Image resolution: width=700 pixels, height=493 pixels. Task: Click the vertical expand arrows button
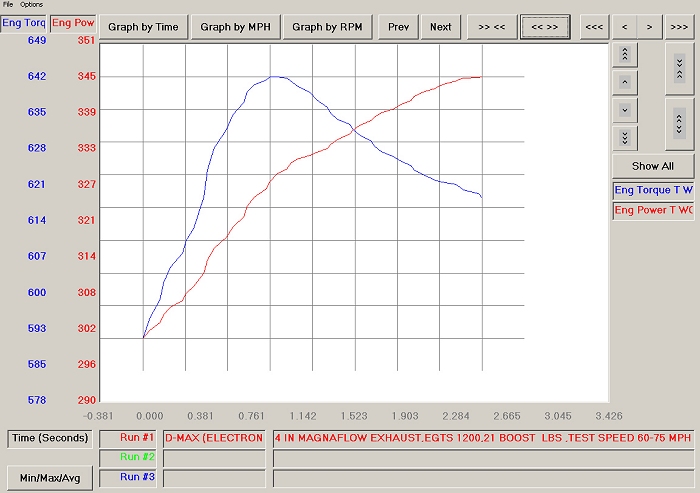pyautogui.click(x=679, y=124)
